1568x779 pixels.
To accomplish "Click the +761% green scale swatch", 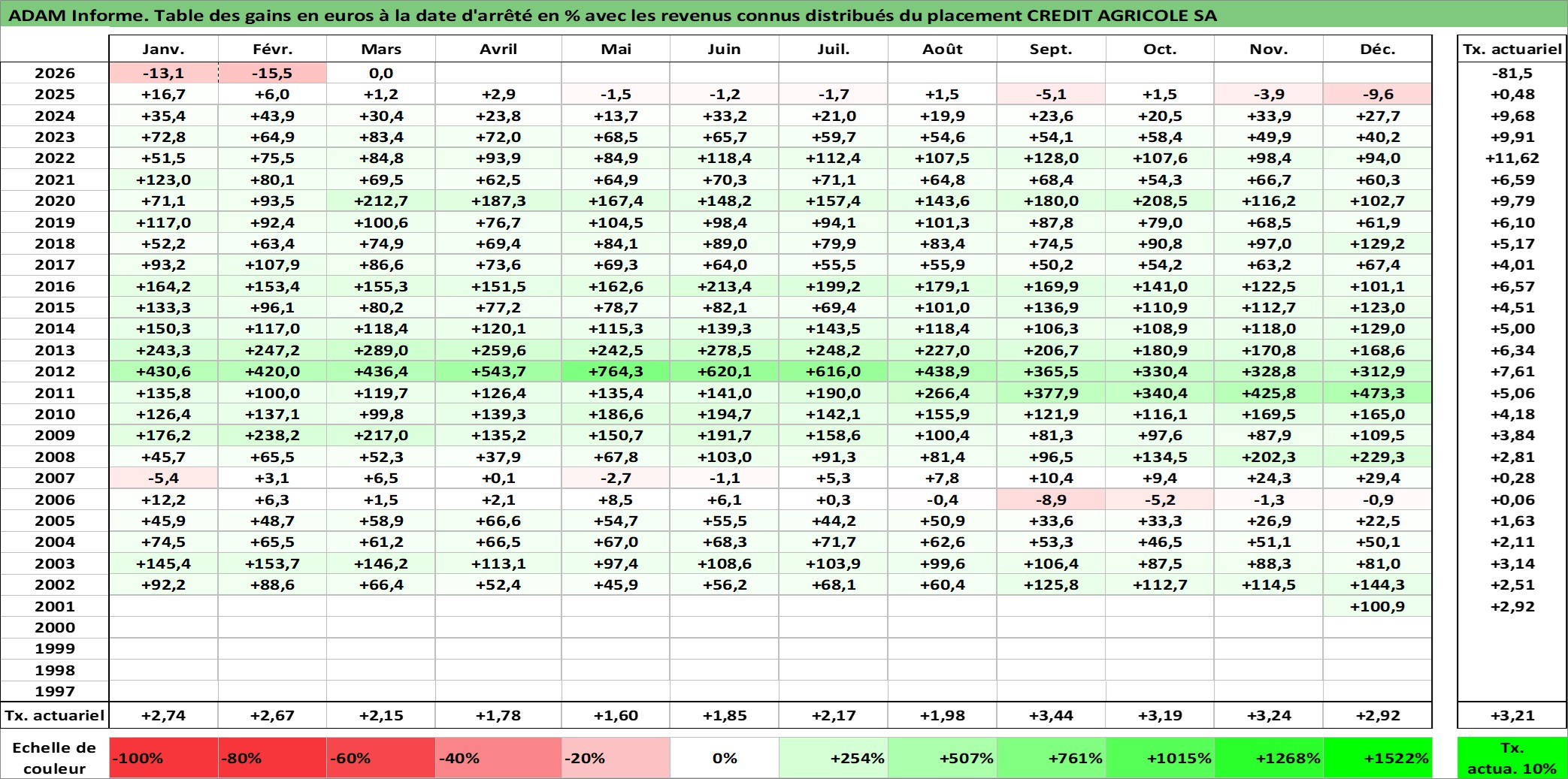I will pos(1052,757).
